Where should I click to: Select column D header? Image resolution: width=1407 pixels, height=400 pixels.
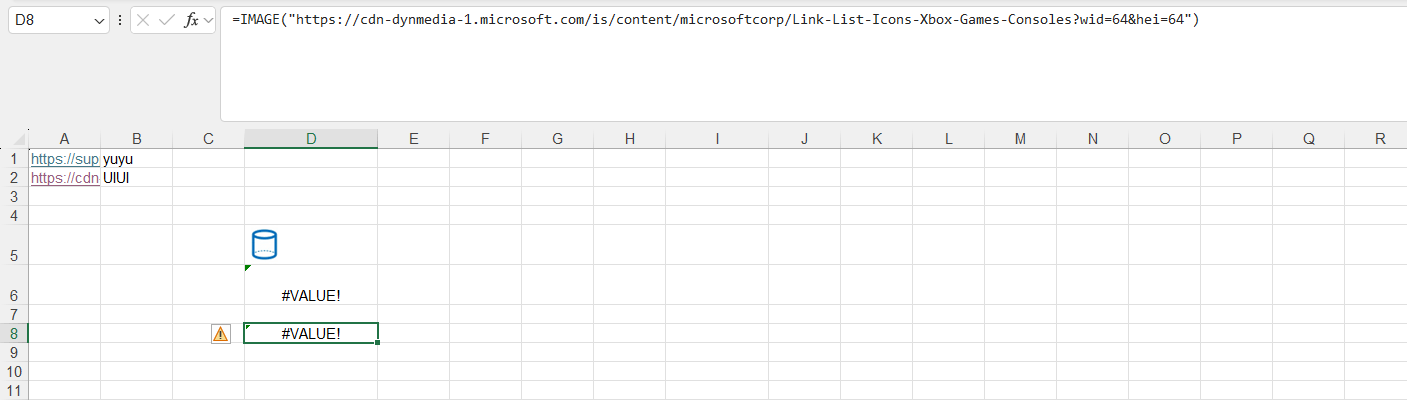click(x=311, y=139)
